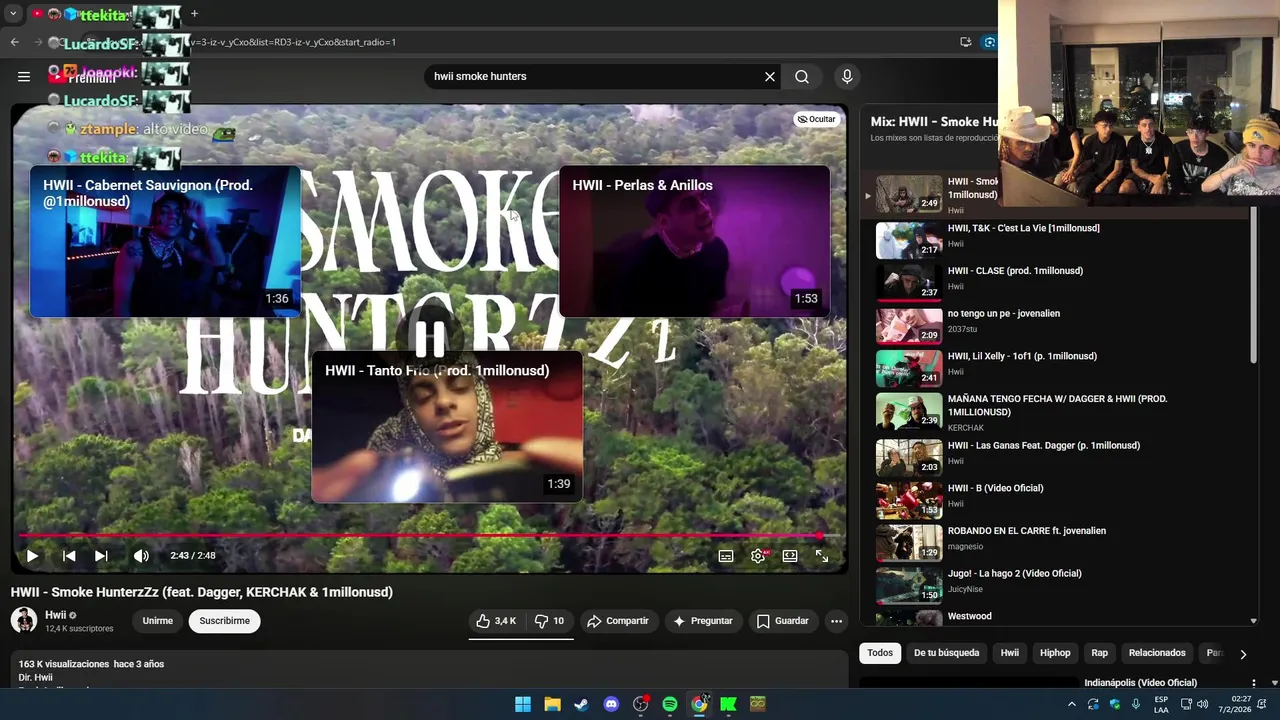Like the video showing 3,4 K
1280x720 pixels.
[496, 621]
